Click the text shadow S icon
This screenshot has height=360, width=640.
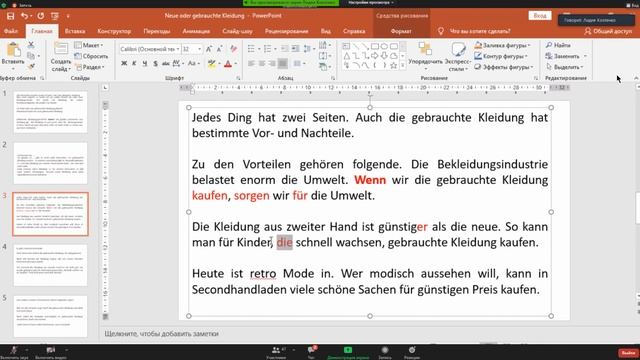coord(156,64)
